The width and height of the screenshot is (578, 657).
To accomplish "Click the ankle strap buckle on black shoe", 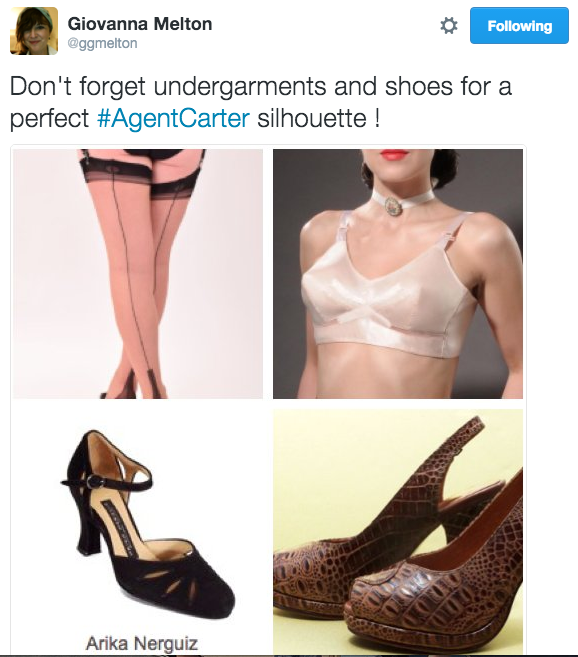I will pyautogui.click(x=93, y=483).
